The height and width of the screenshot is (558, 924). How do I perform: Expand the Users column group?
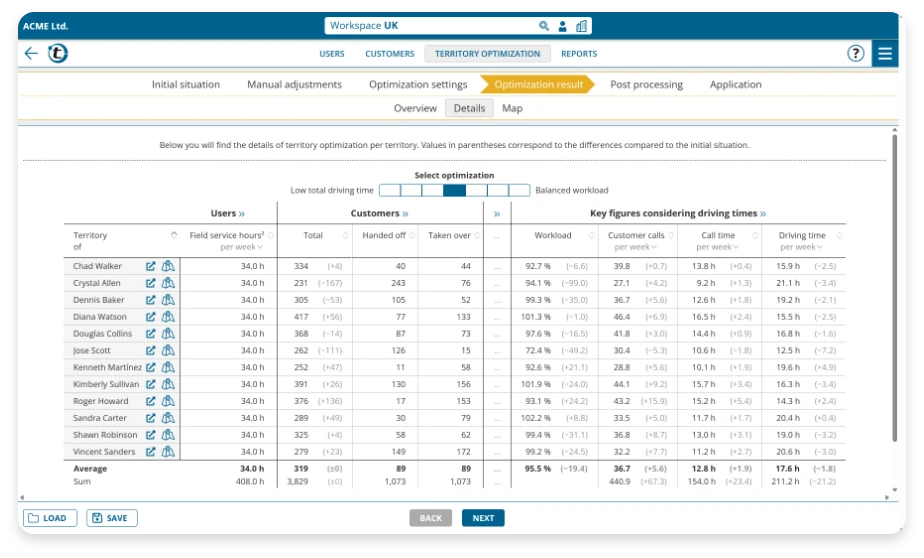coord(242,214)
